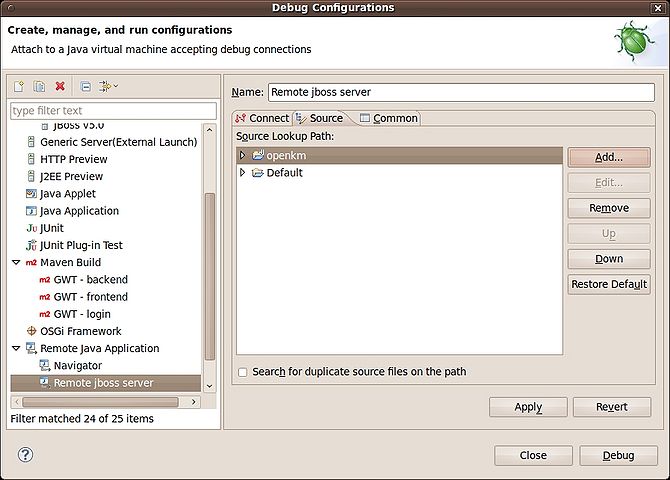This screenshot has width=670, height=480.
Task: Click the Navigator configuration icon
Action: 44,365
